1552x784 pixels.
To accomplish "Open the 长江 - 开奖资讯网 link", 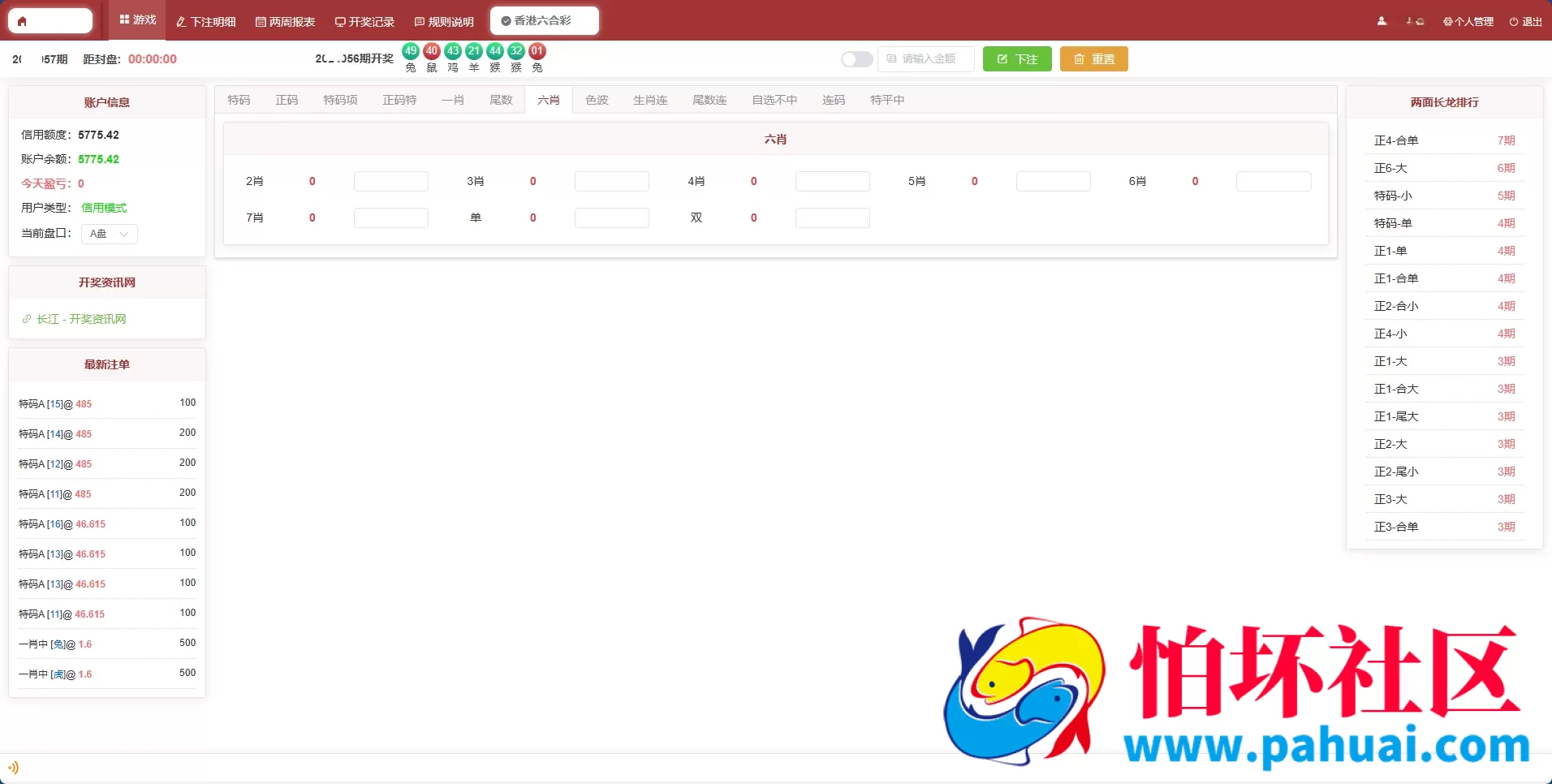I will coord(81,319).
